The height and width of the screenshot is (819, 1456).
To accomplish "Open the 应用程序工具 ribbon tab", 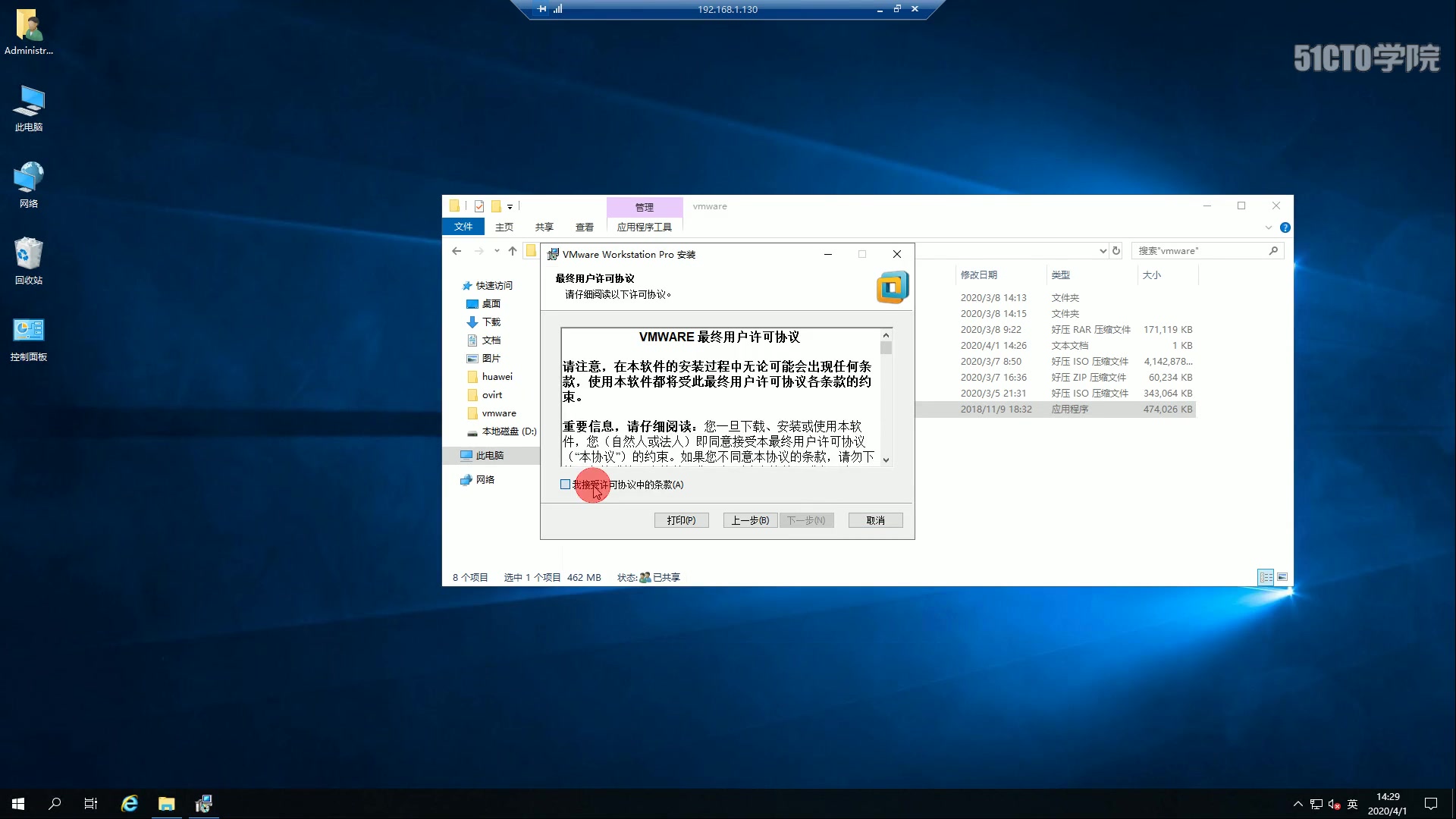I will click(645, 227).
